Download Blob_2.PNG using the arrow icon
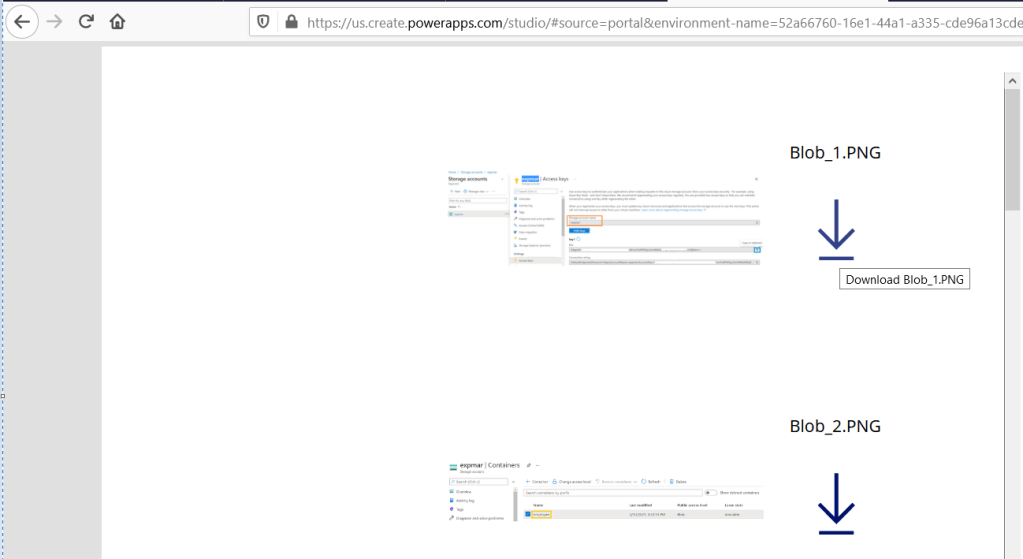1023x559 pixels. point(835,503)
